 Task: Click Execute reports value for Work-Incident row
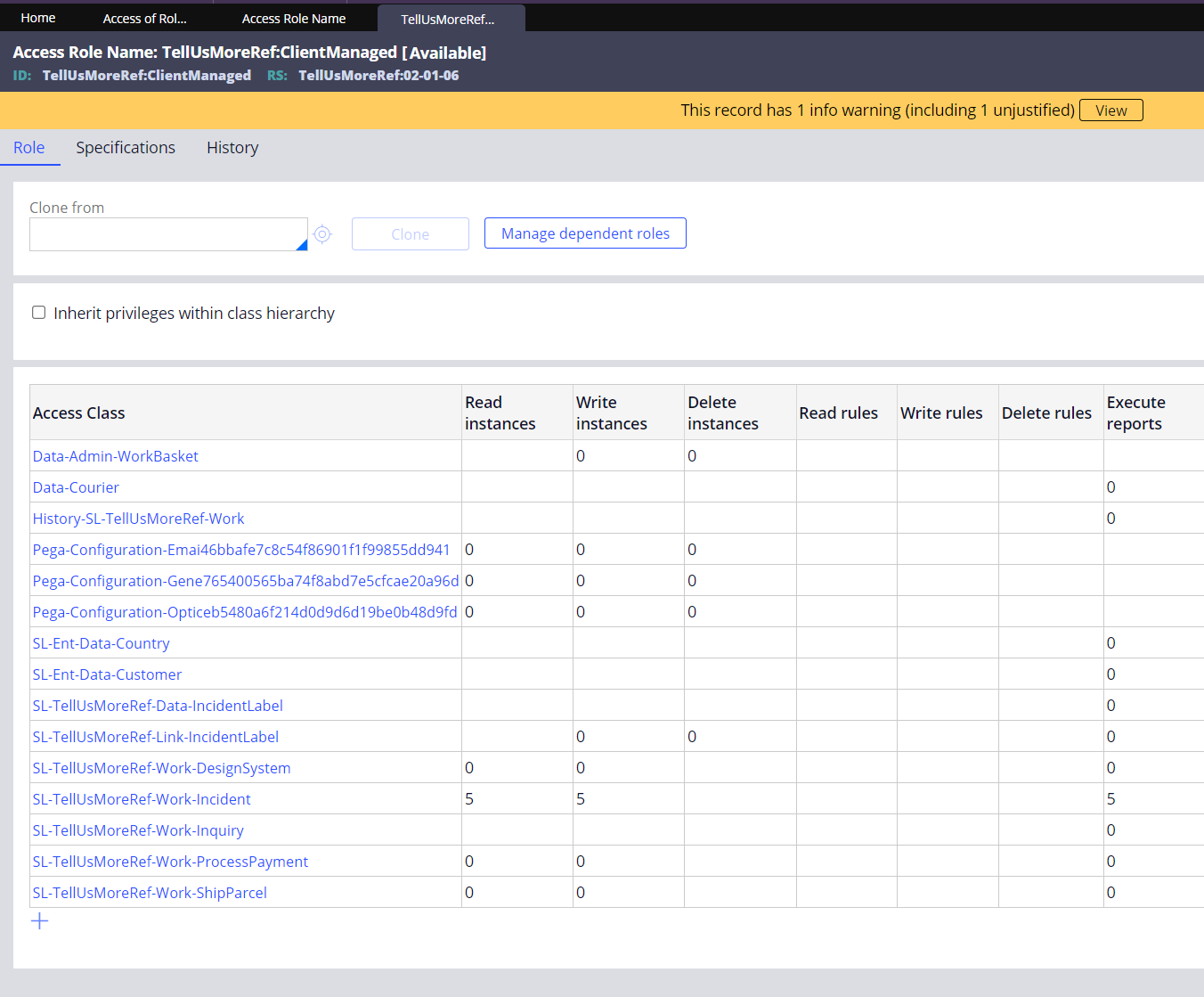coord(1154,799)
